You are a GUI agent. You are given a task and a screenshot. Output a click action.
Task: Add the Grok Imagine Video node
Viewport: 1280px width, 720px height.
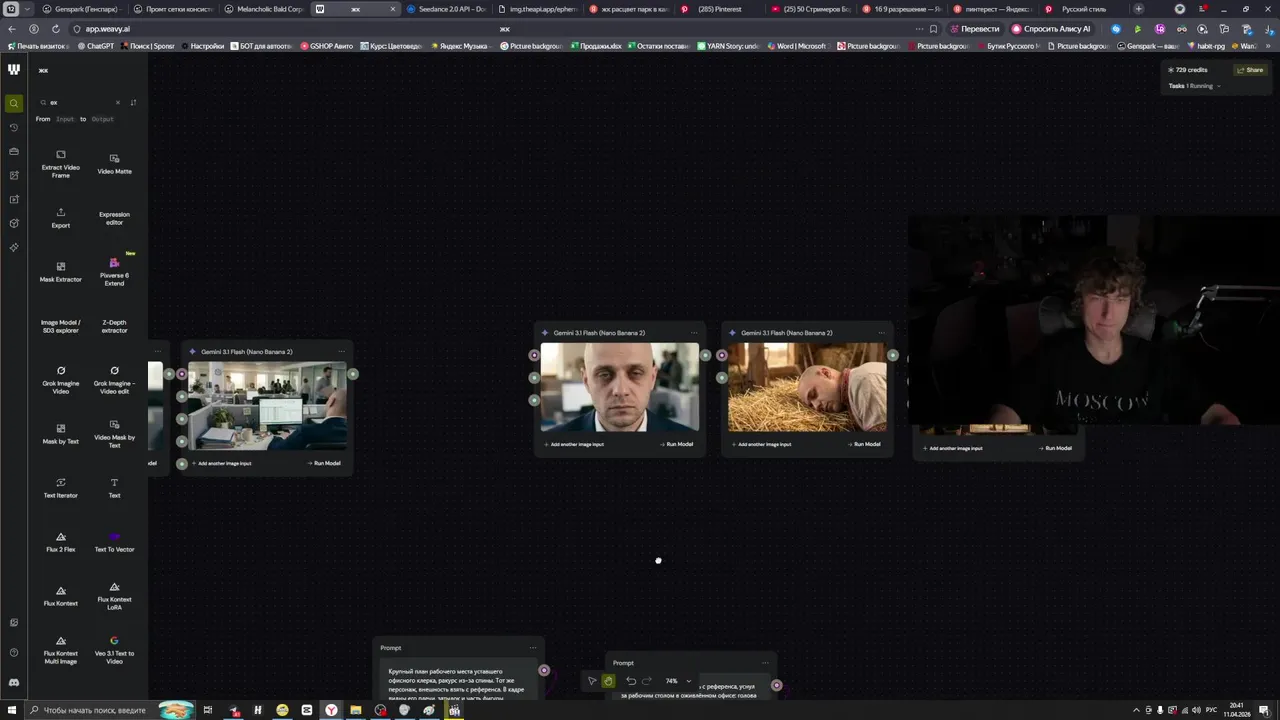point(61,380)
